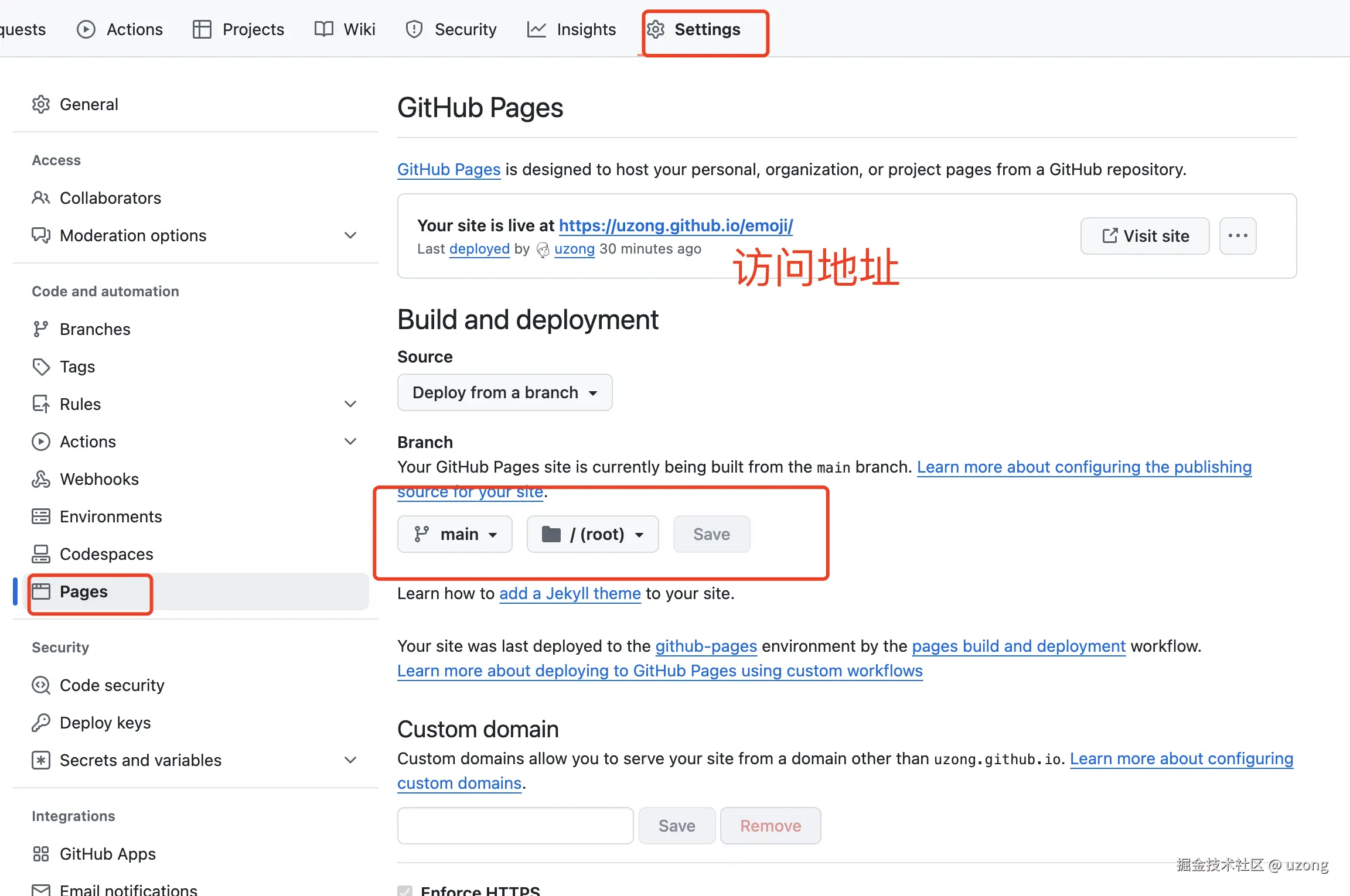Click the Deploy keys key icon
Screen dimensions: 1350x896
[40, 723]
